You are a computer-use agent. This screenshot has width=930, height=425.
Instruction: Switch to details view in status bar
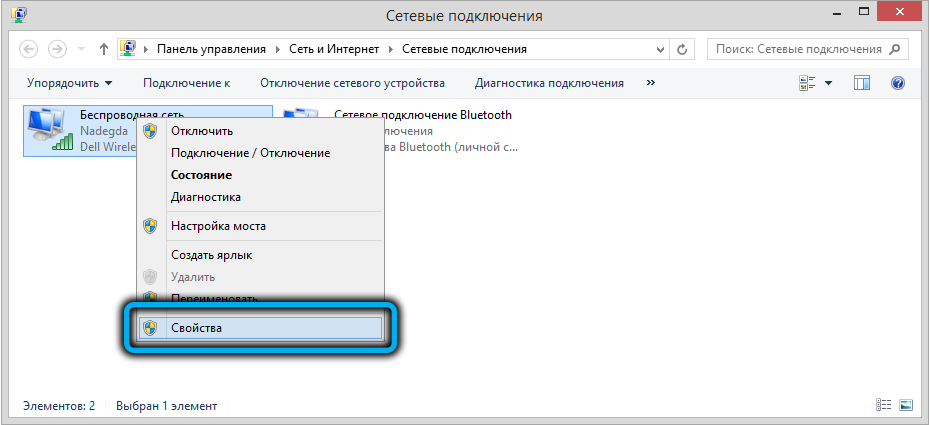pos(884,405)
